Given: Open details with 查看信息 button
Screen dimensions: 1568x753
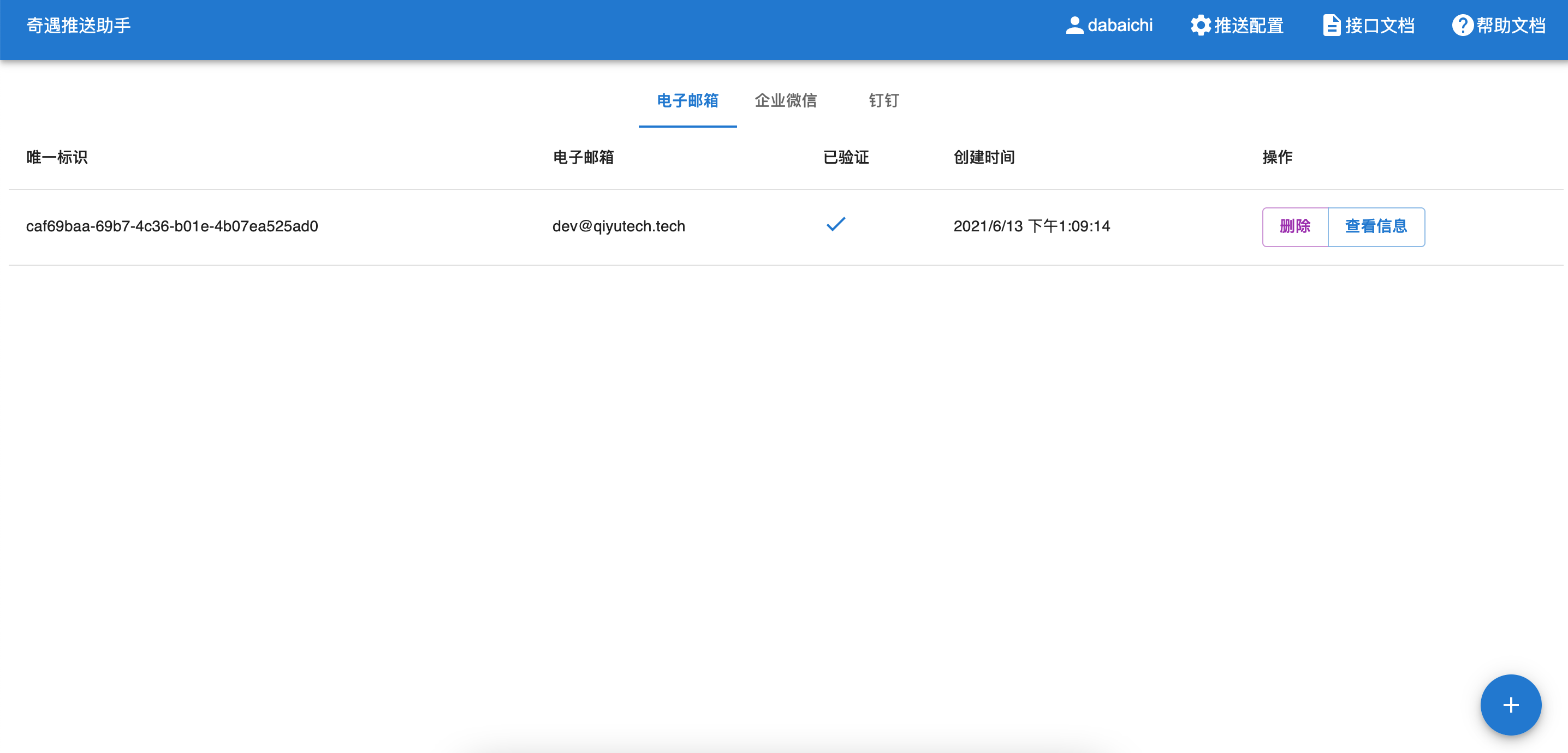Looking at the screenshot, I should point(1376,226).
